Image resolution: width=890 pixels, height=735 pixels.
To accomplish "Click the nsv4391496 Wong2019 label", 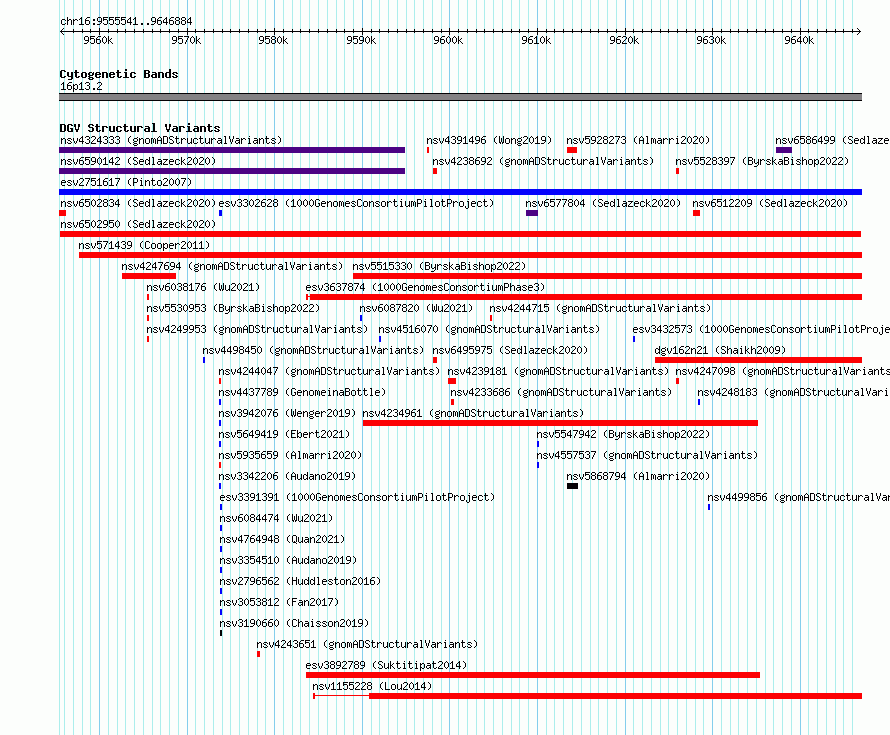I will pos(489,140).
